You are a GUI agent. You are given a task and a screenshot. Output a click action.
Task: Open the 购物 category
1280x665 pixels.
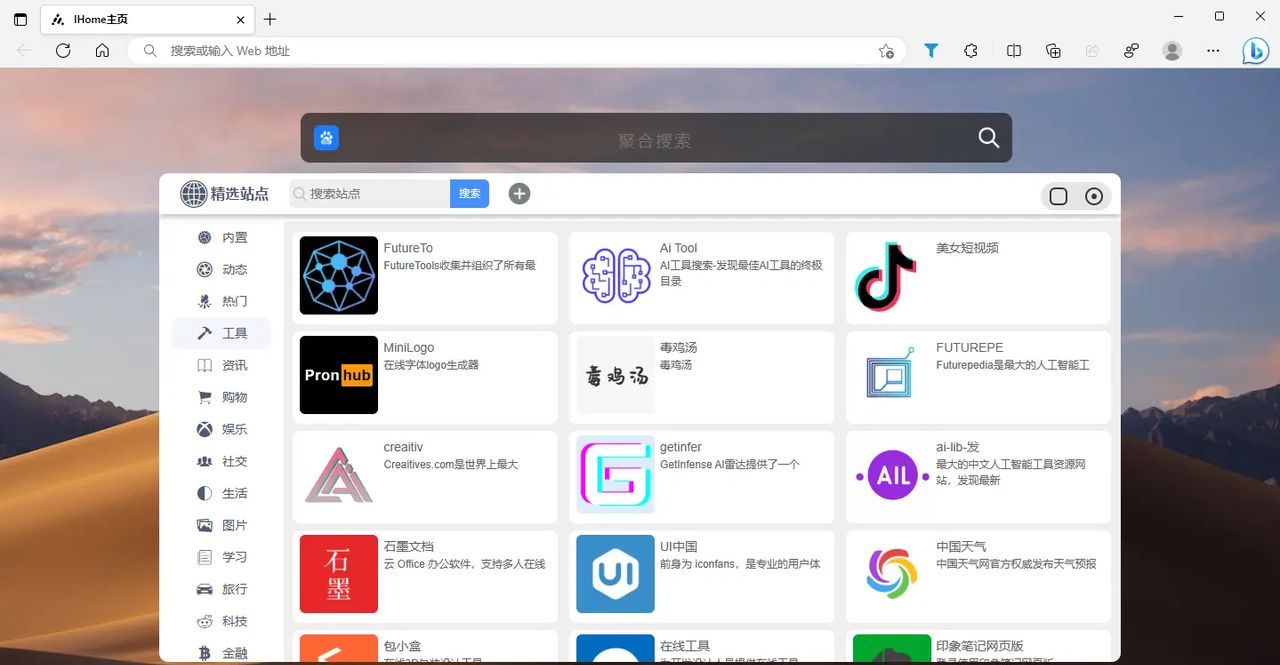tap(221, 397)
